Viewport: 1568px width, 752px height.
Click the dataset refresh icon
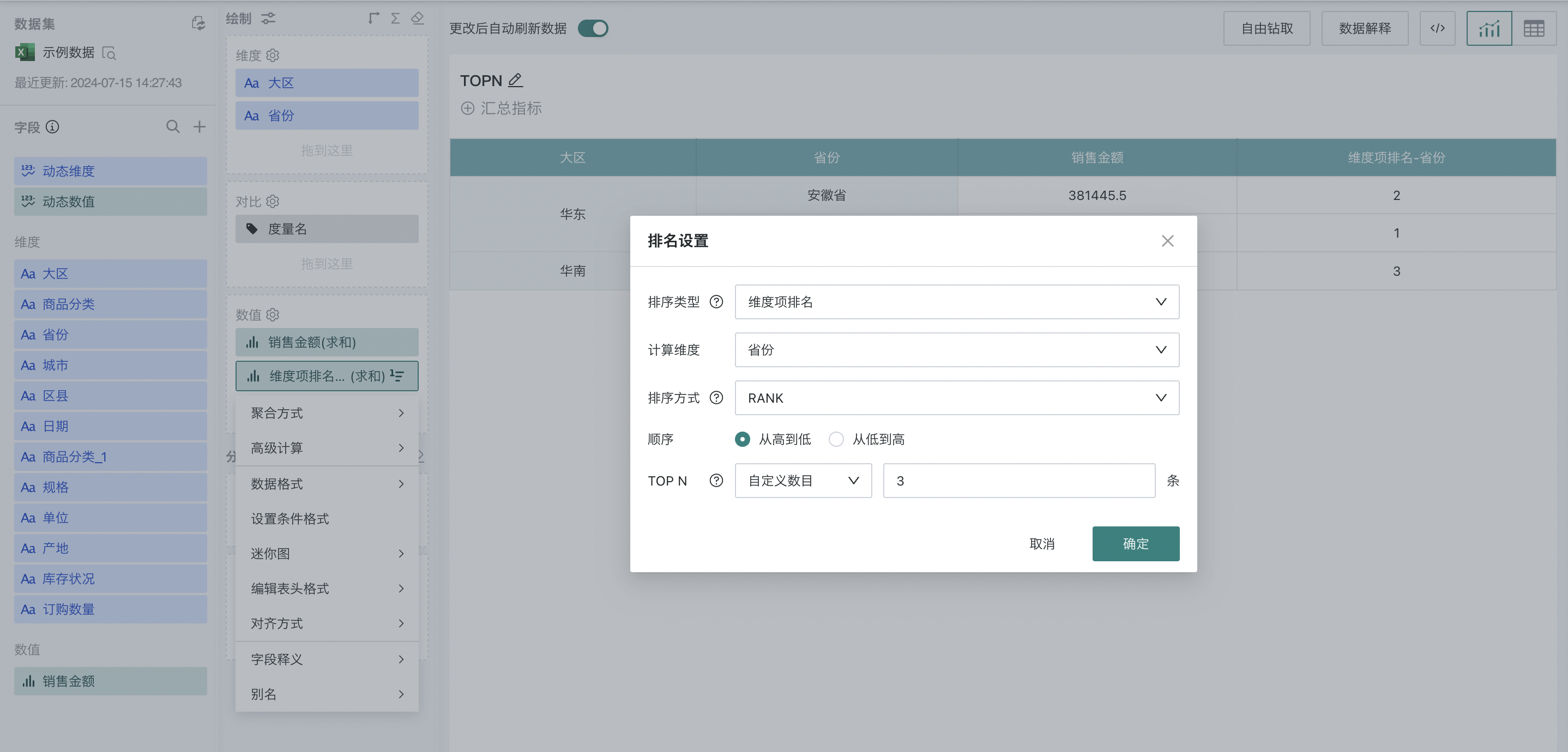click(198, 23)
